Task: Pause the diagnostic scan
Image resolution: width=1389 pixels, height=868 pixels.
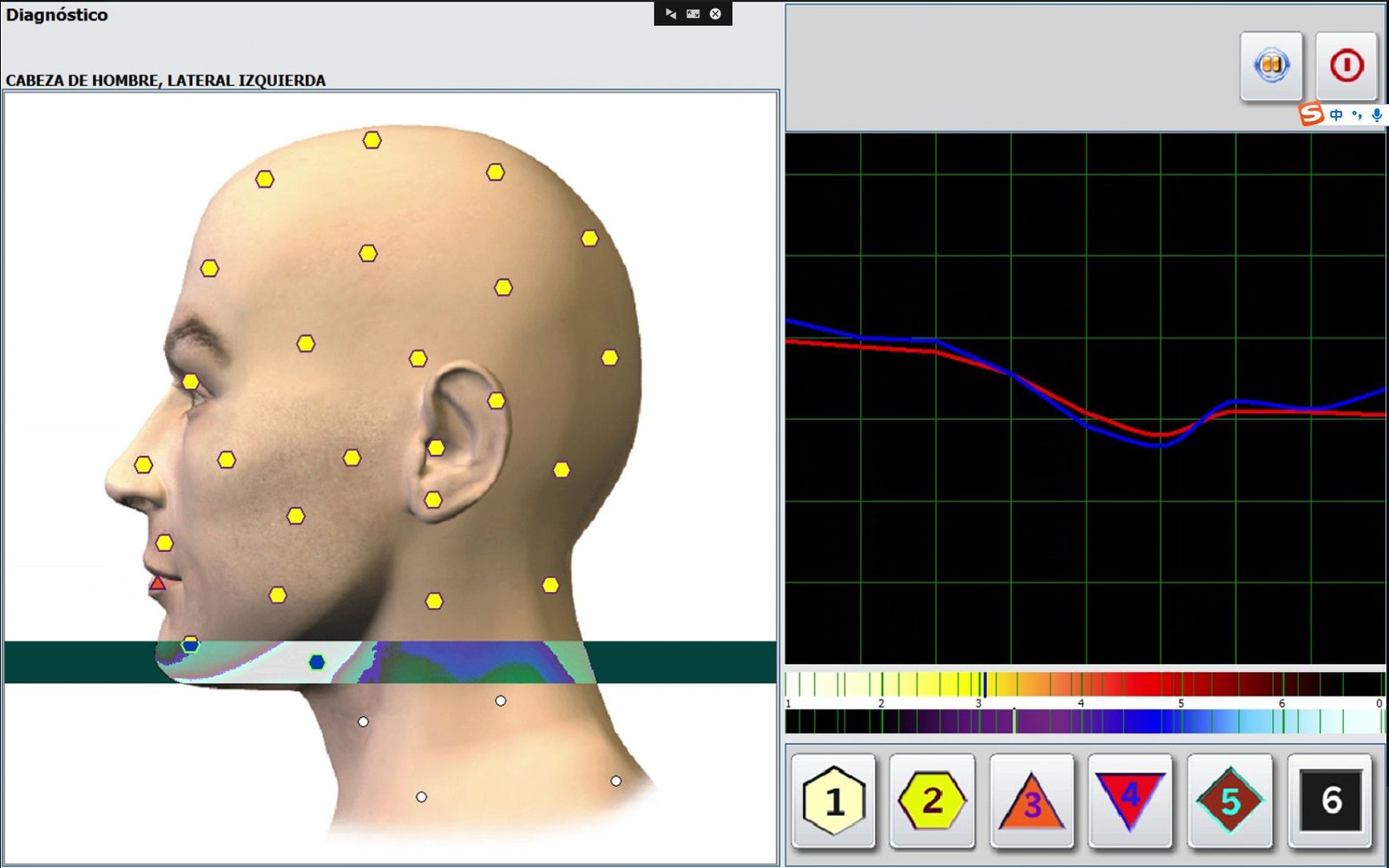Action: 1271,66
